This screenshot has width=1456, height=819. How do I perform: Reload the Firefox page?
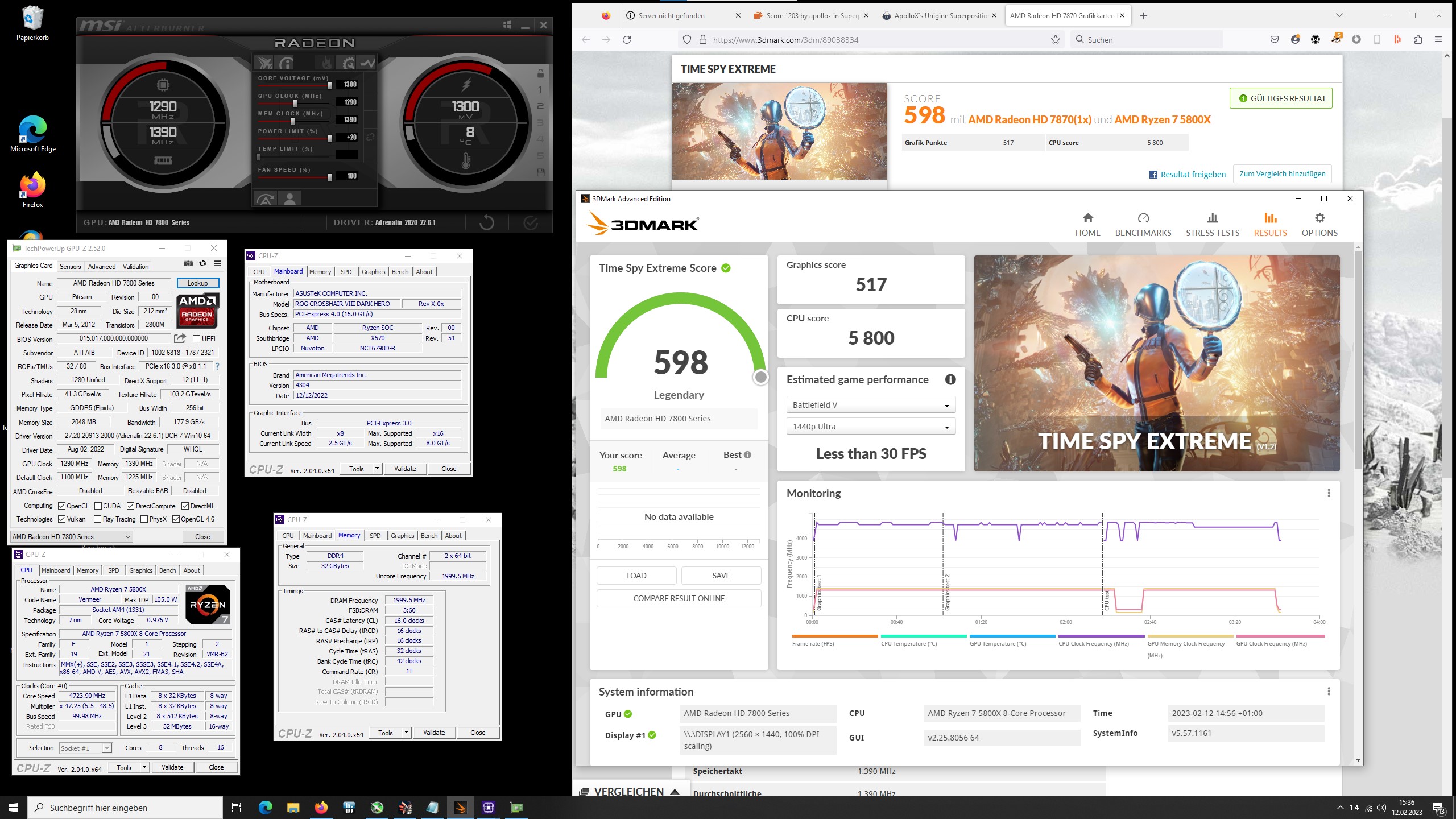click(x=627, y=39)
